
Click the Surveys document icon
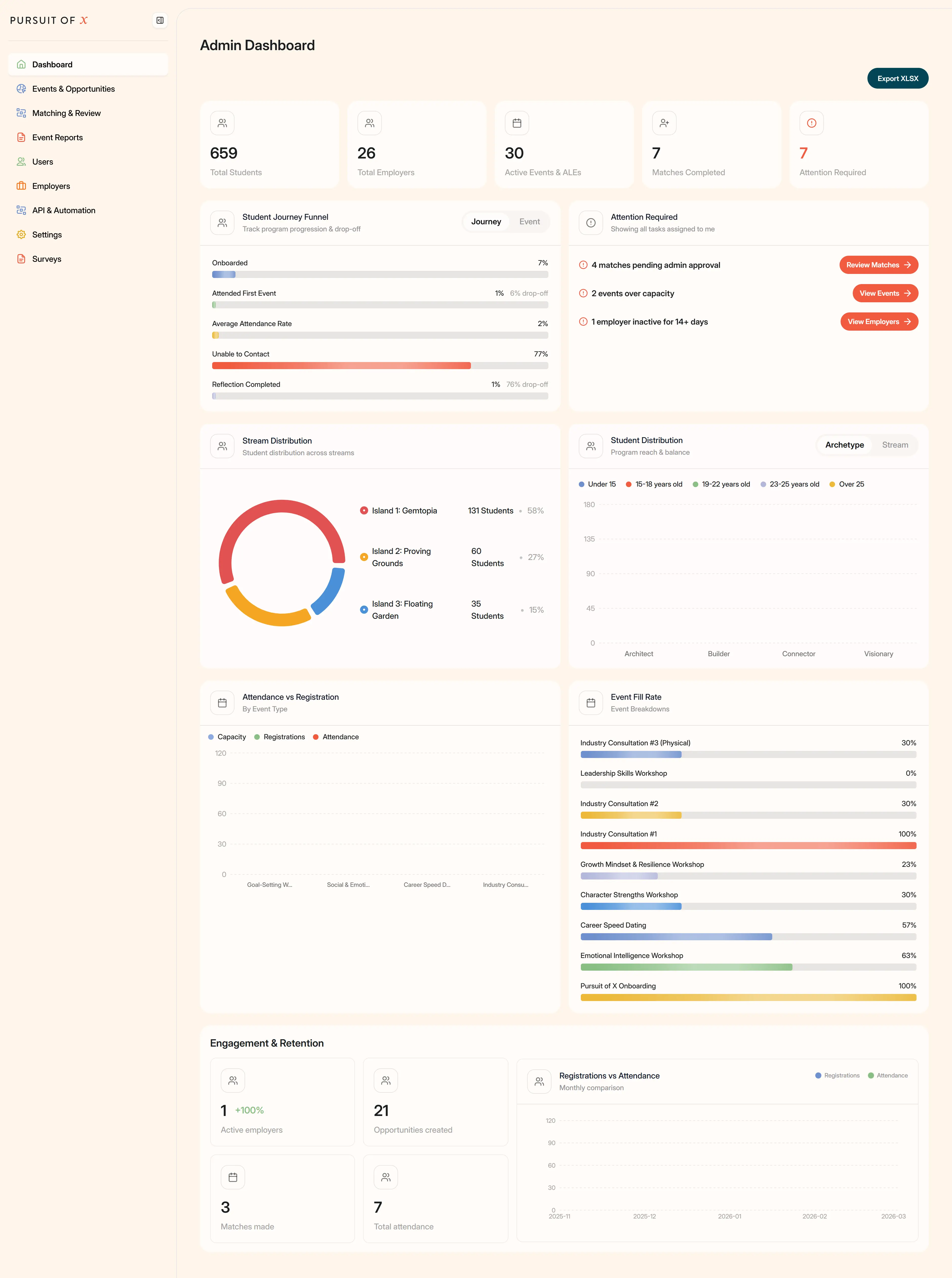(21, 259)
